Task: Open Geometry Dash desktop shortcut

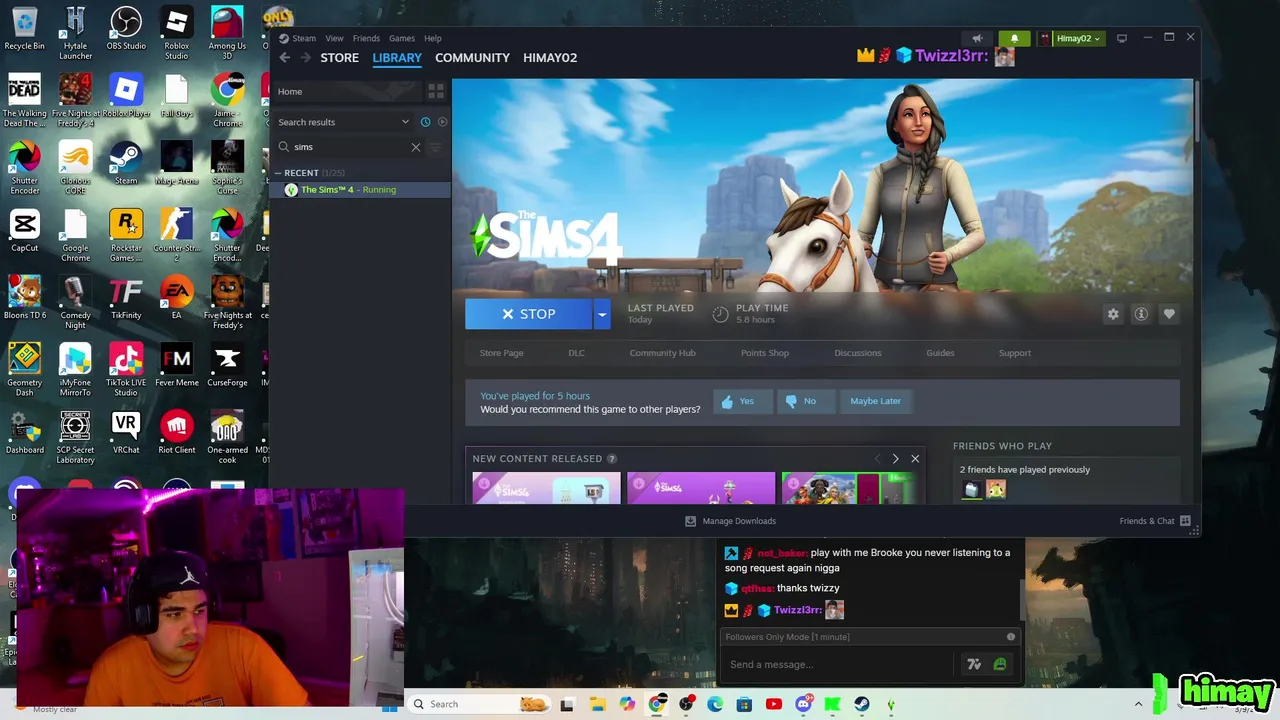Action: click(24, 369)
